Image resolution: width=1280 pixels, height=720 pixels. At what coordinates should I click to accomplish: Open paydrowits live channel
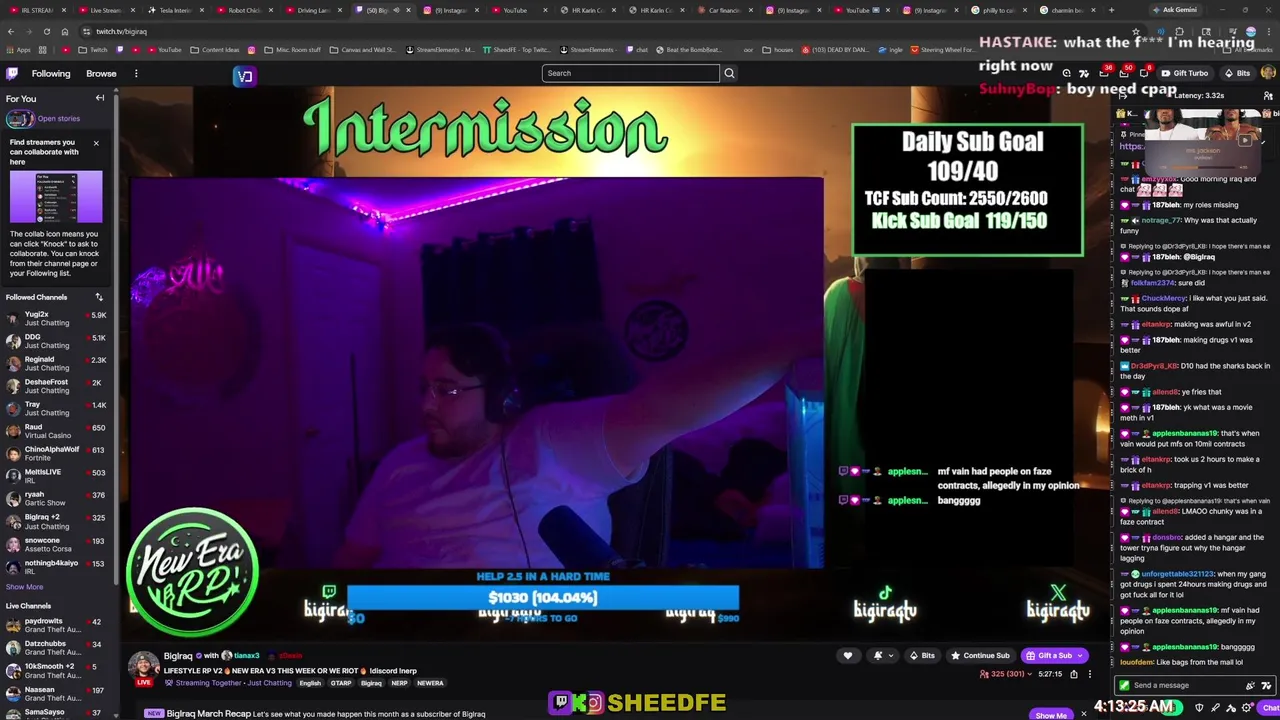[x=57, y=625]
